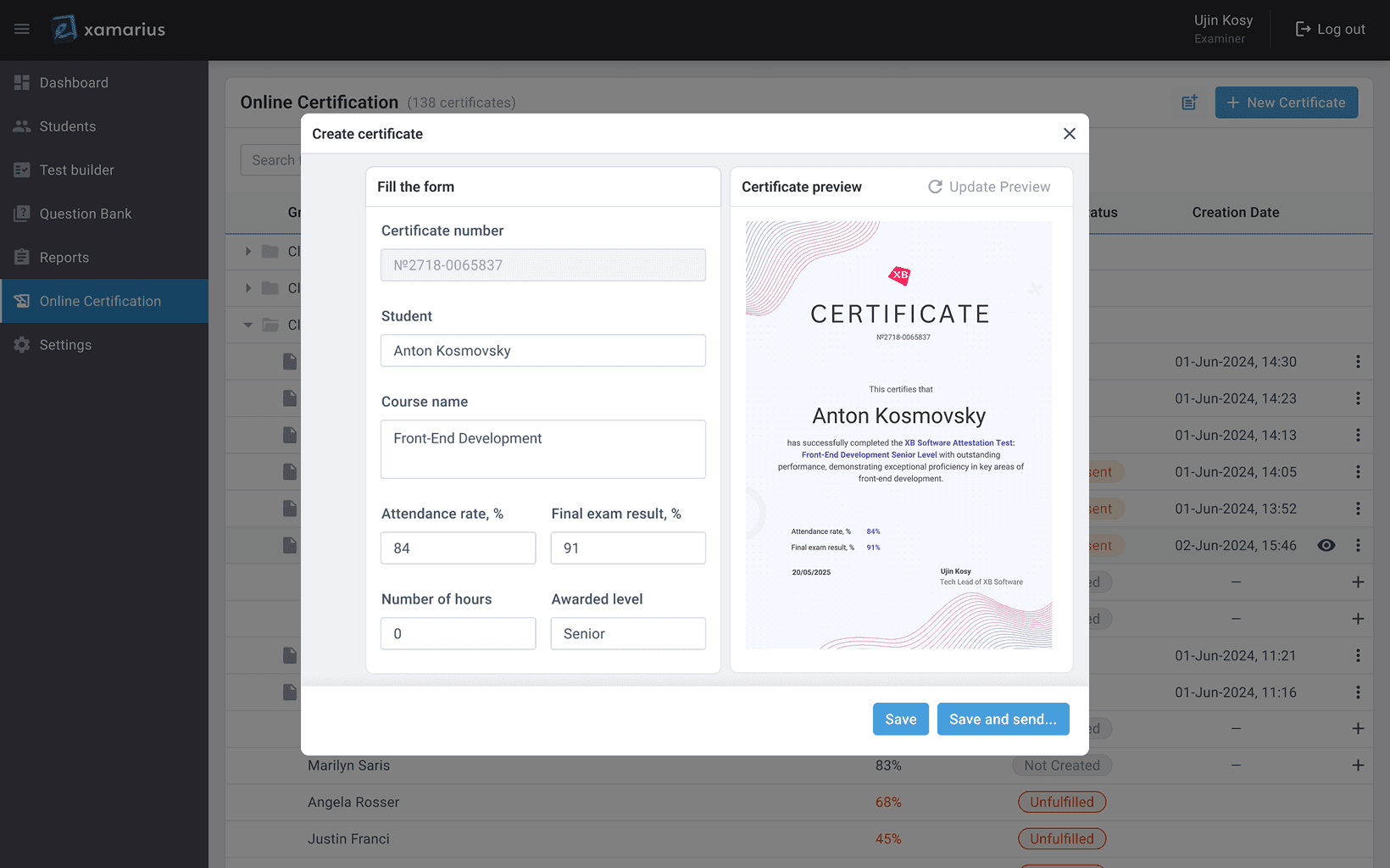
Task: Open Settings in the sidebar
Action: (65, 345)
